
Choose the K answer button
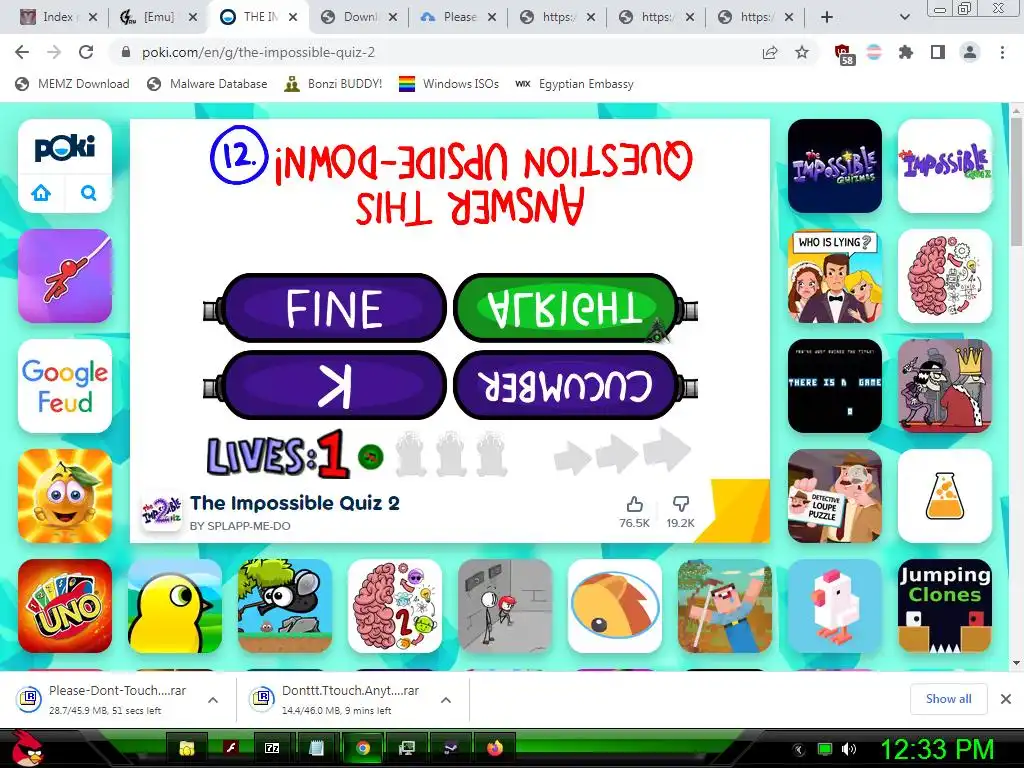coord(334,385)
